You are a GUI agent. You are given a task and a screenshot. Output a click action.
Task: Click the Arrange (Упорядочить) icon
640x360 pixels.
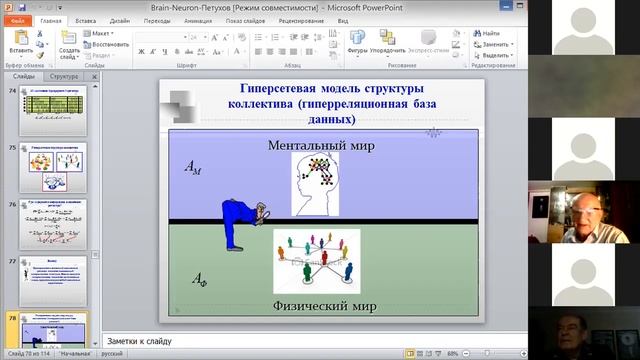tap(387, 38)
